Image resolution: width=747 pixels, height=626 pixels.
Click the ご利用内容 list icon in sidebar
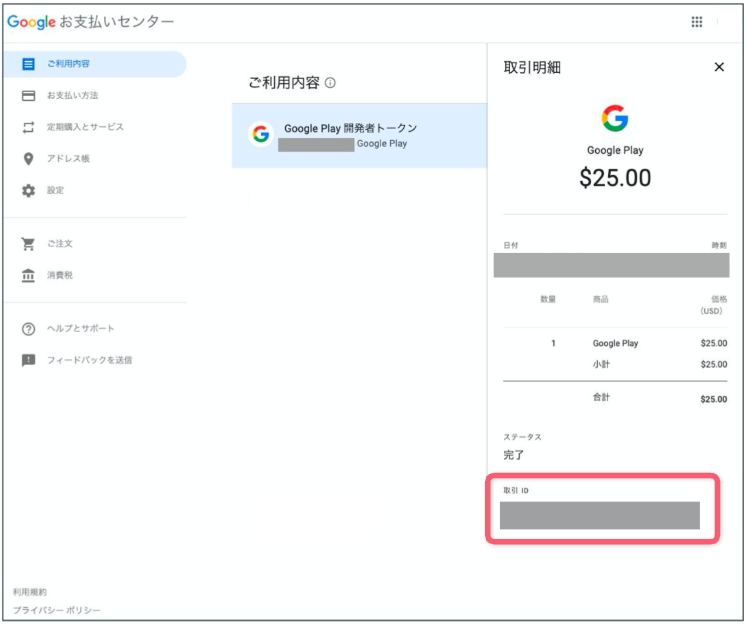[x=29, y=64]
